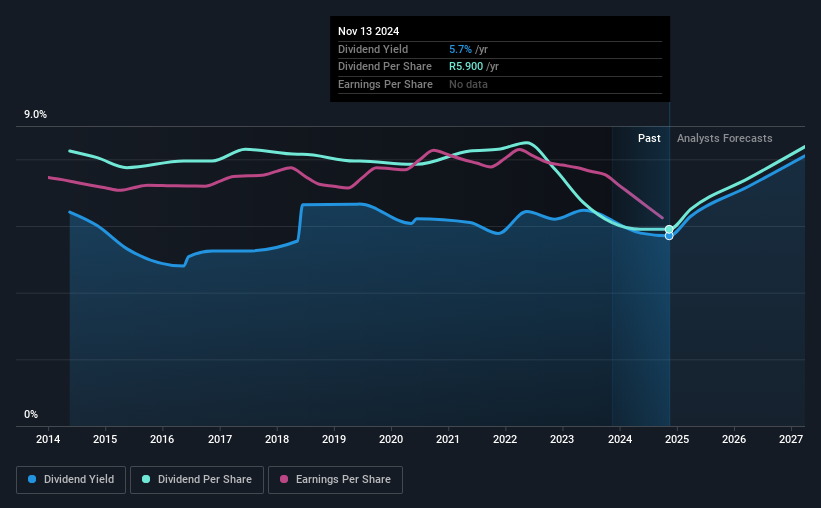This screenshot has width=821, height=508.
Task: Click the 2025 x-axis label
Action: click(677, 439)
